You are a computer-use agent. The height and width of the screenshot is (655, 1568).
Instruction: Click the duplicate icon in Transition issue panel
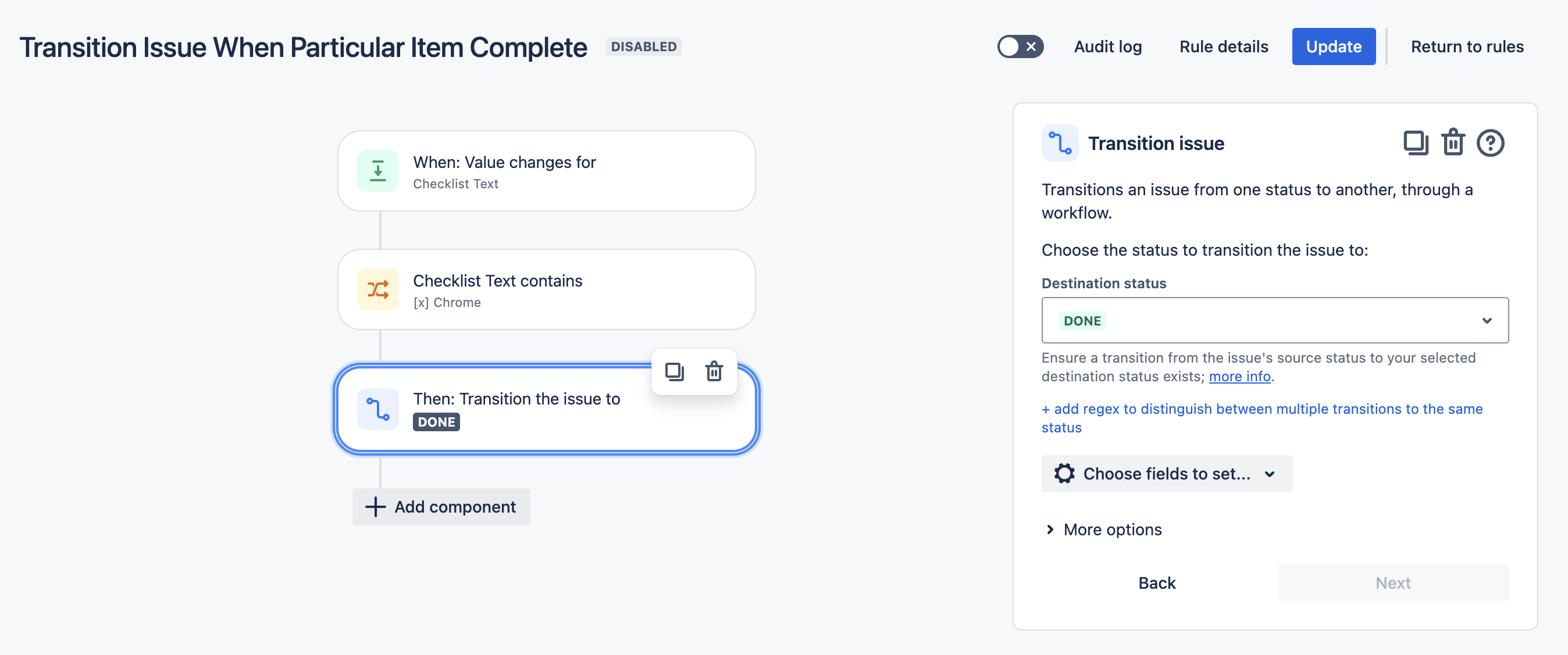point(1415,143)
